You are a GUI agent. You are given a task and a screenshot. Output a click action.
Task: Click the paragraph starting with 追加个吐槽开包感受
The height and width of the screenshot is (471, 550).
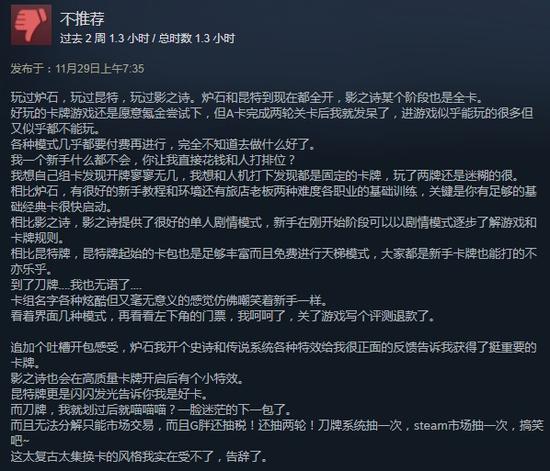[274, 355]
